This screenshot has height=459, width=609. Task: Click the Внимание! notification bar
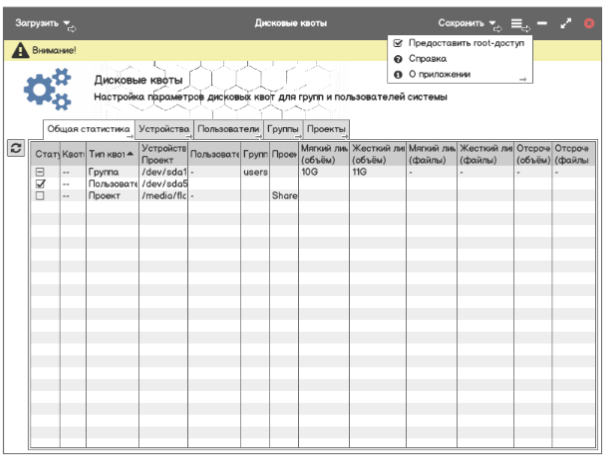200,50
